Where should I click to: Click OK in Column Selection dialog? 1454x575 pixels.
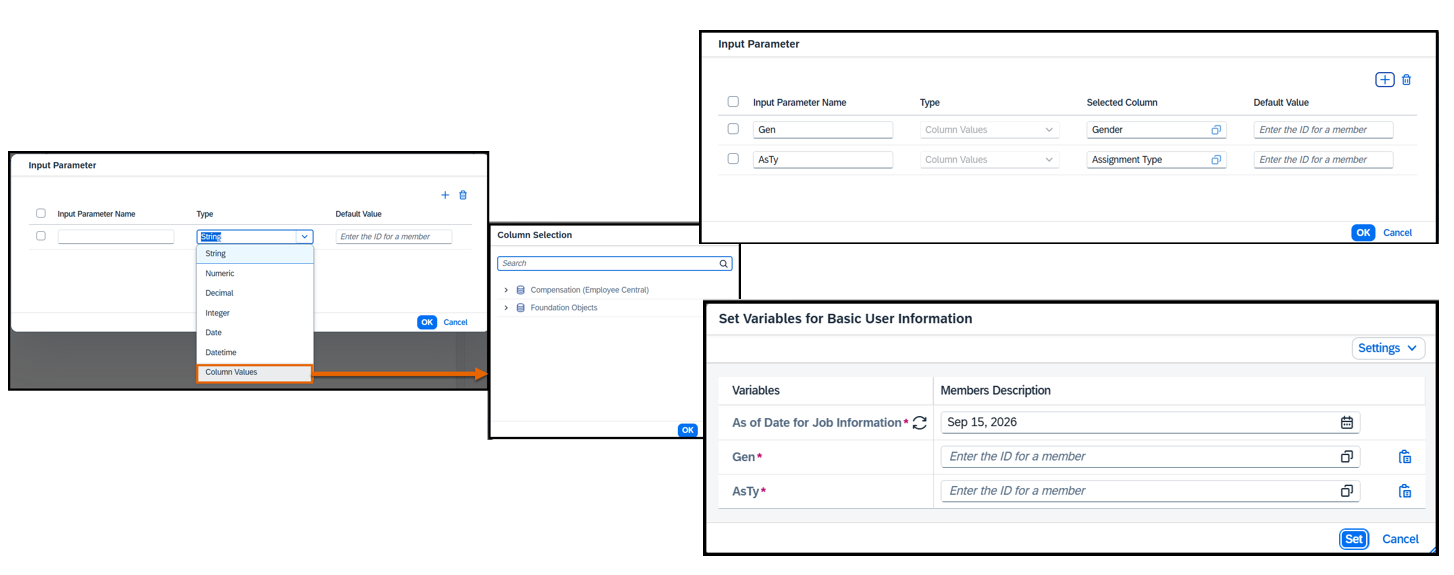click(x=687, y=430)
